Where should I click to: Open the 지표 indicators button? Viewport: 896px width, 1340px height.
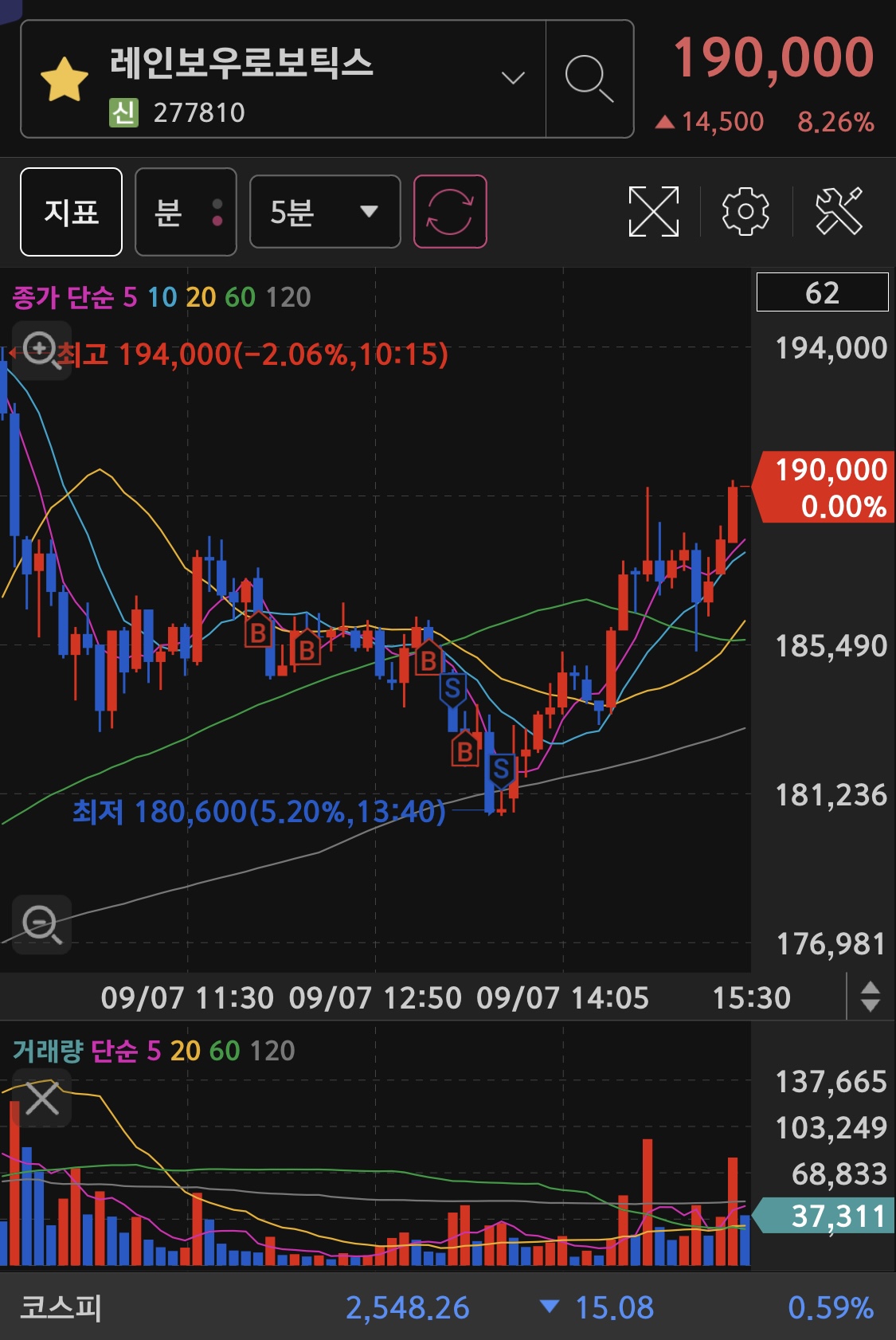(71, 212)
